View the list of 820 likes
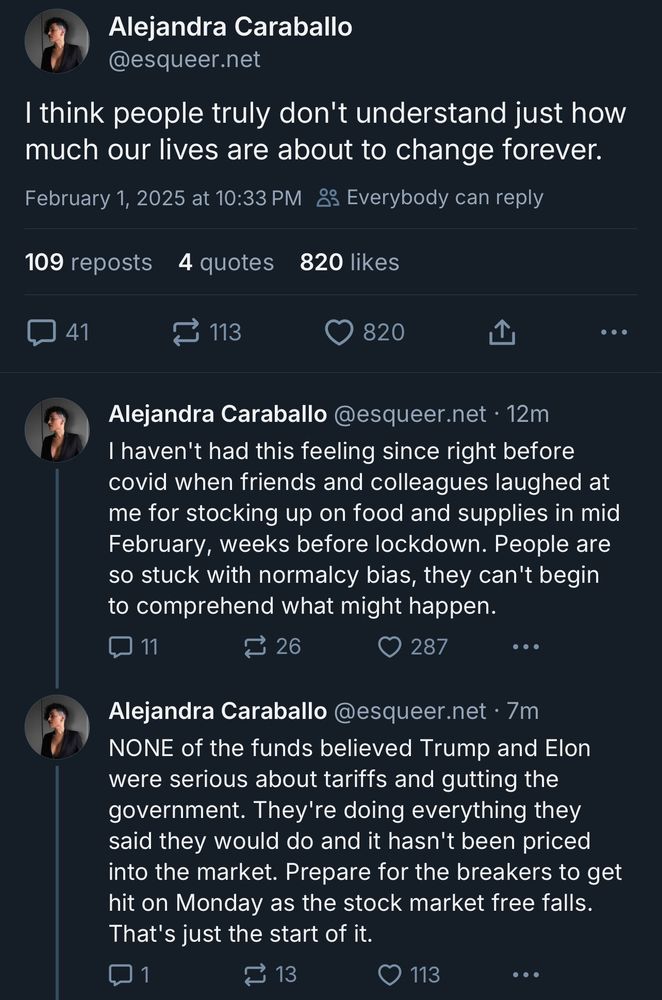Image resolution: width=662 pixels, height=1000 pixels. click(349, 262)
